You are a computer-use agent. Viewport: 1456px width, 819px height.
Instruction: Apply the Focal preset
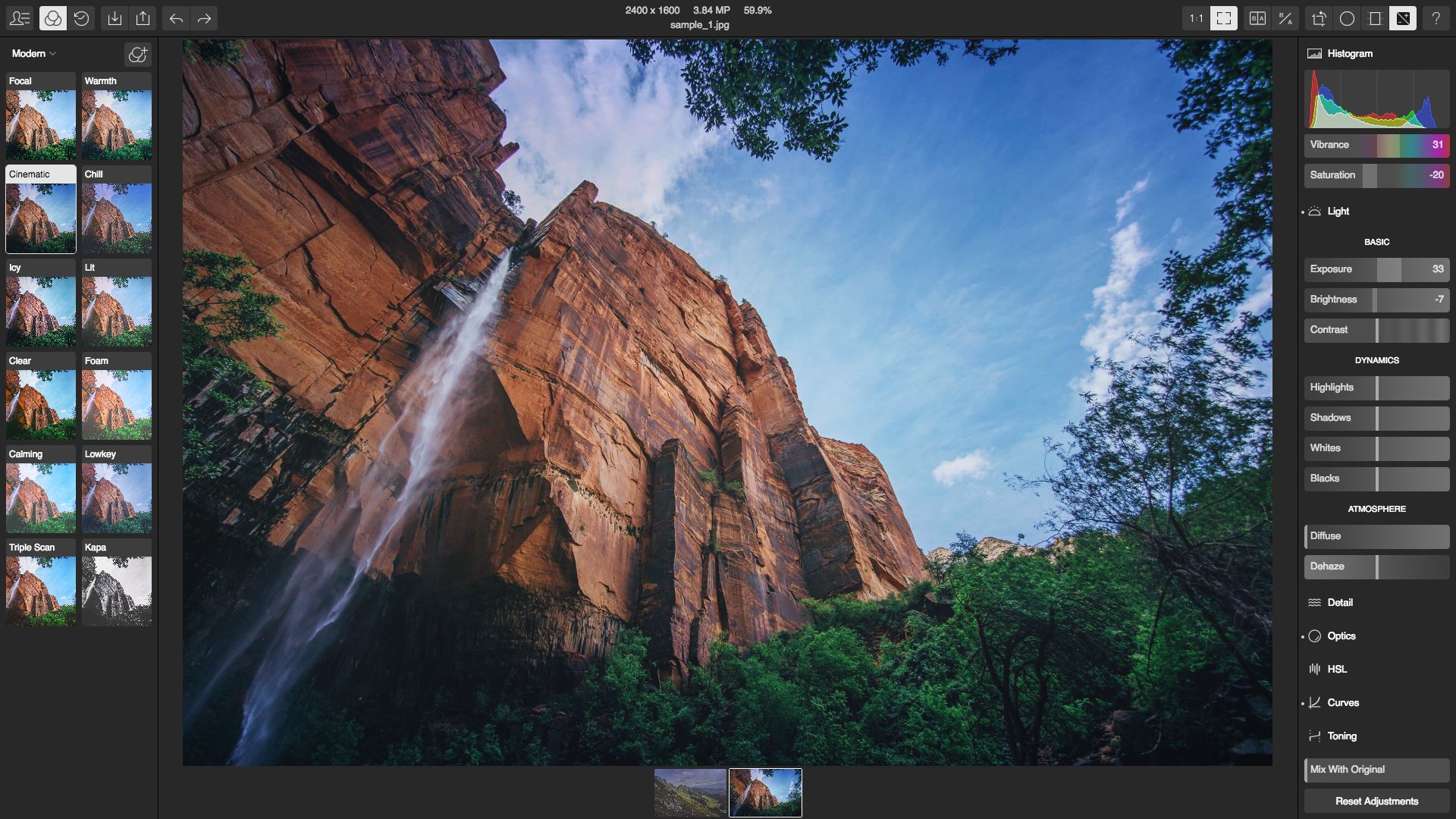[41, 116]
